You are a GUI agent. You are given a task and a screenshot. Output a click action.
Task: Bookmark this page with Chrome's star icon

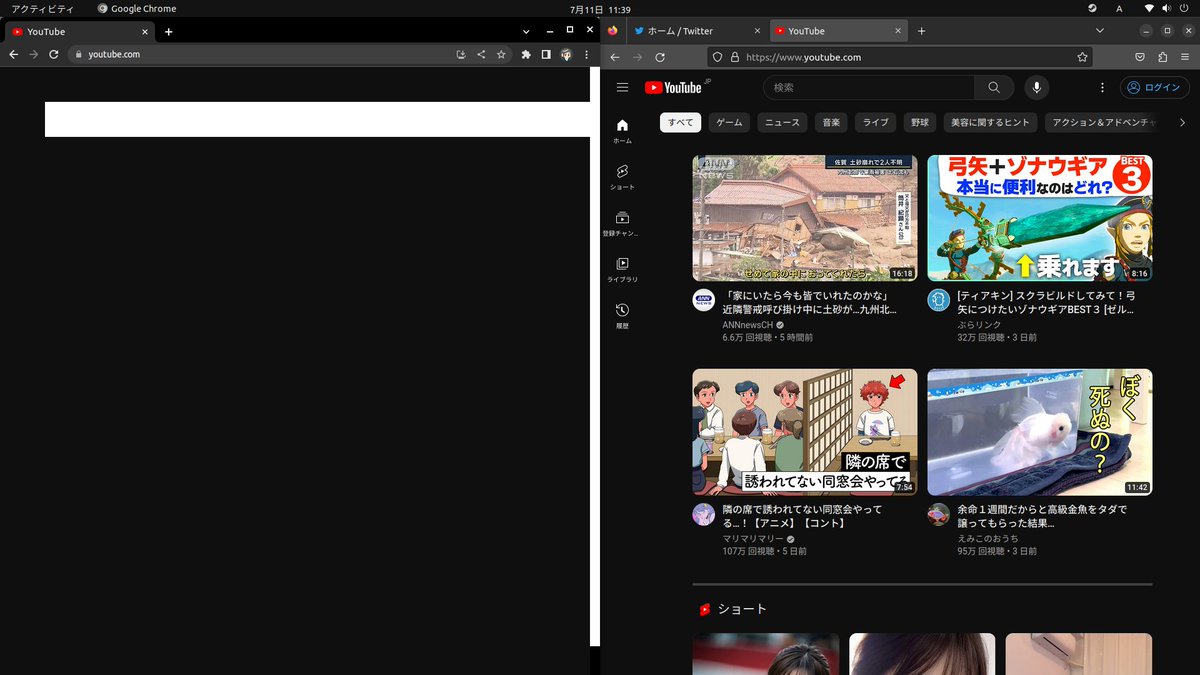tap(501, 54)
